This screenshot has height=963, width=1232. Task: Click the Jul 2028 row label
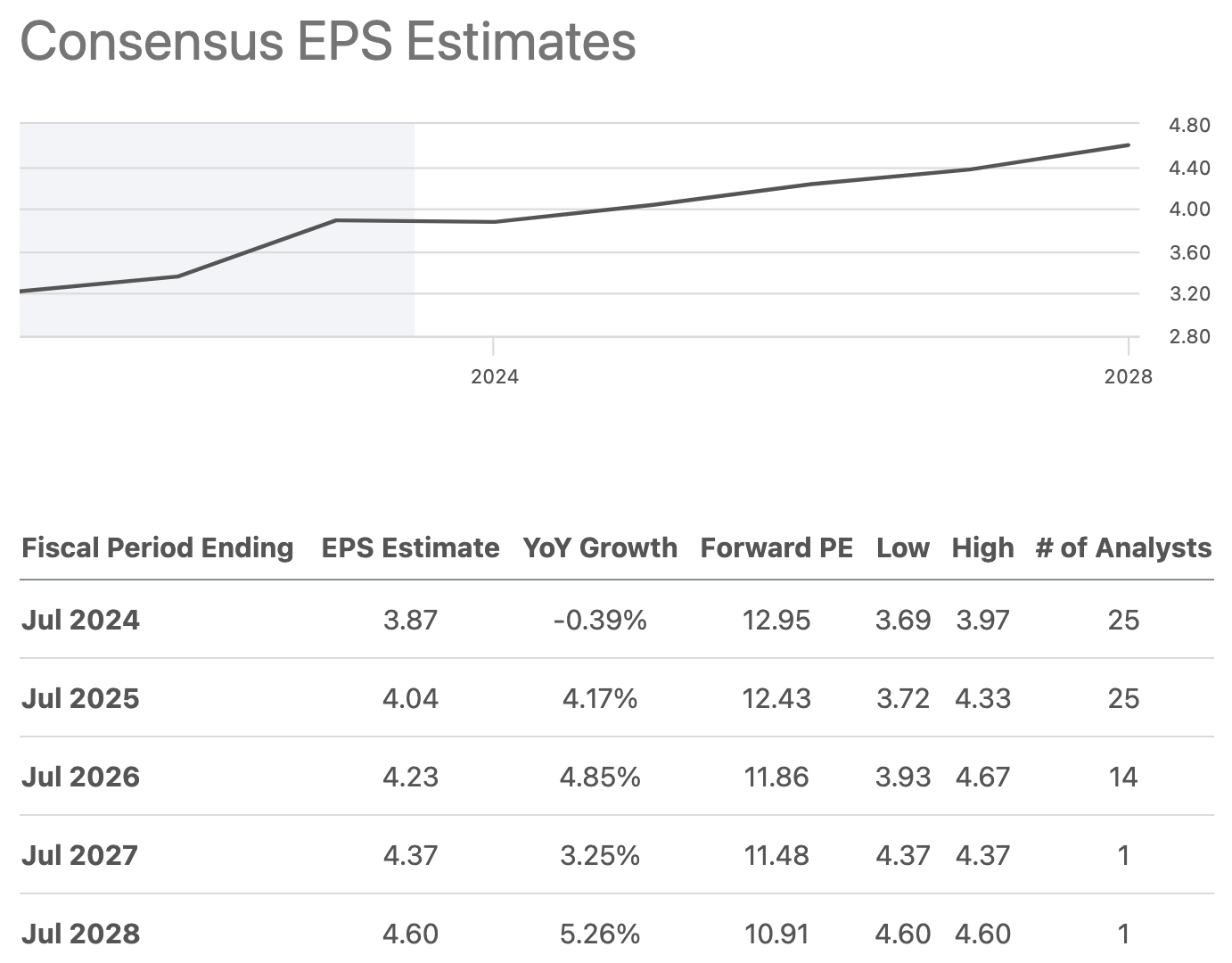point(80,934)
